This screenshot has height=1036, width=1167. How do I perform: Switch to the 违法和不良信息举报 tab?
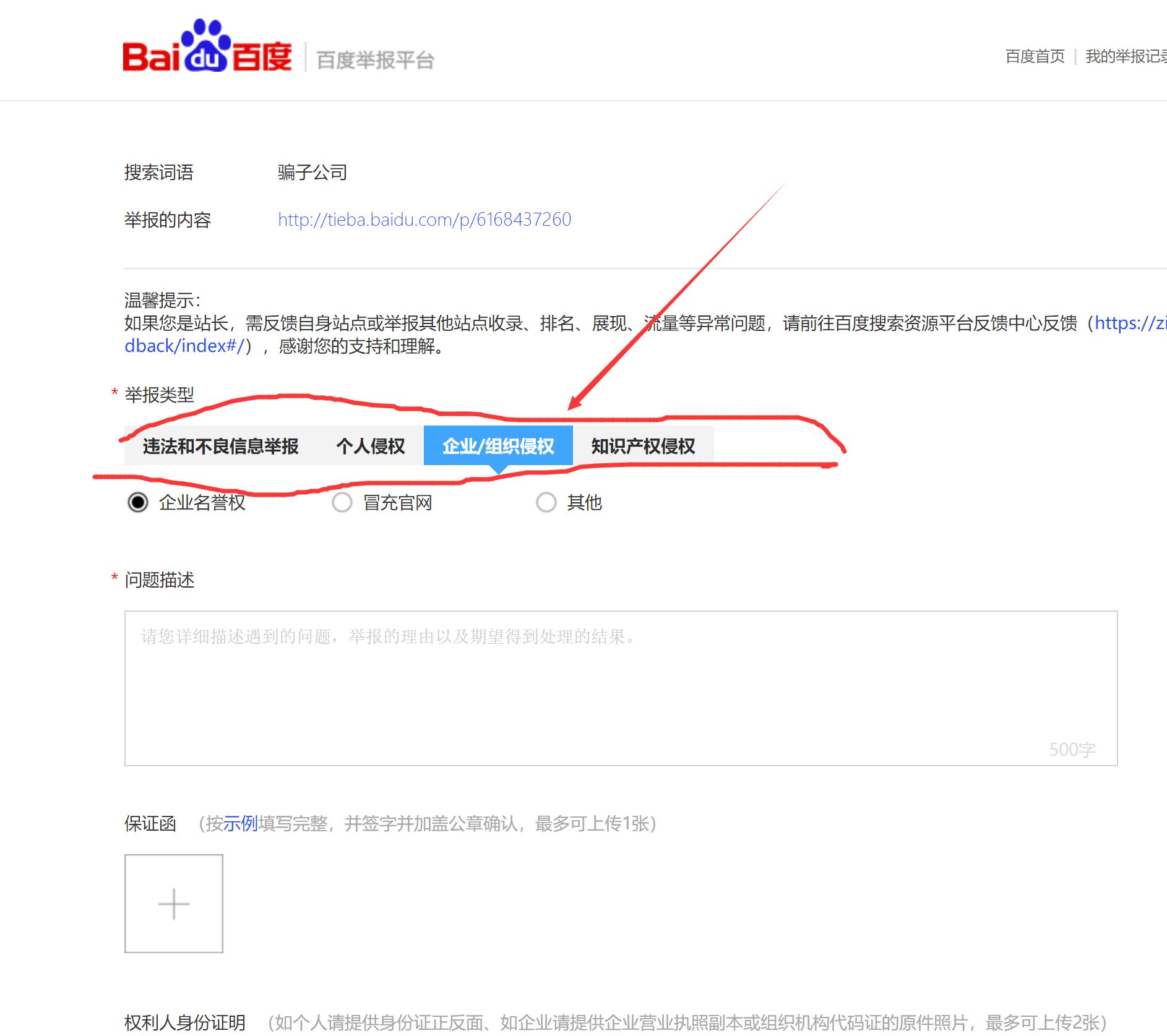[220, 445]
